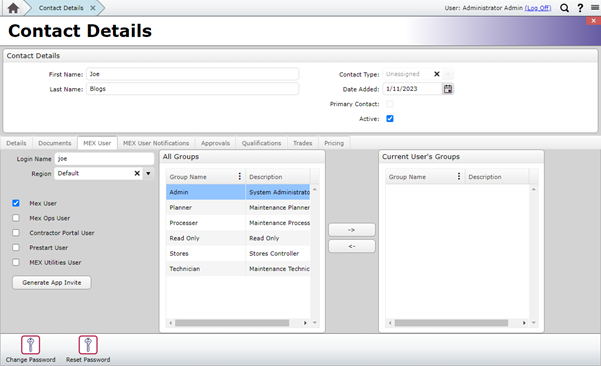Open the Qualifications tab
The height and width of the screenshot is (366, 601).
point(261,143)
